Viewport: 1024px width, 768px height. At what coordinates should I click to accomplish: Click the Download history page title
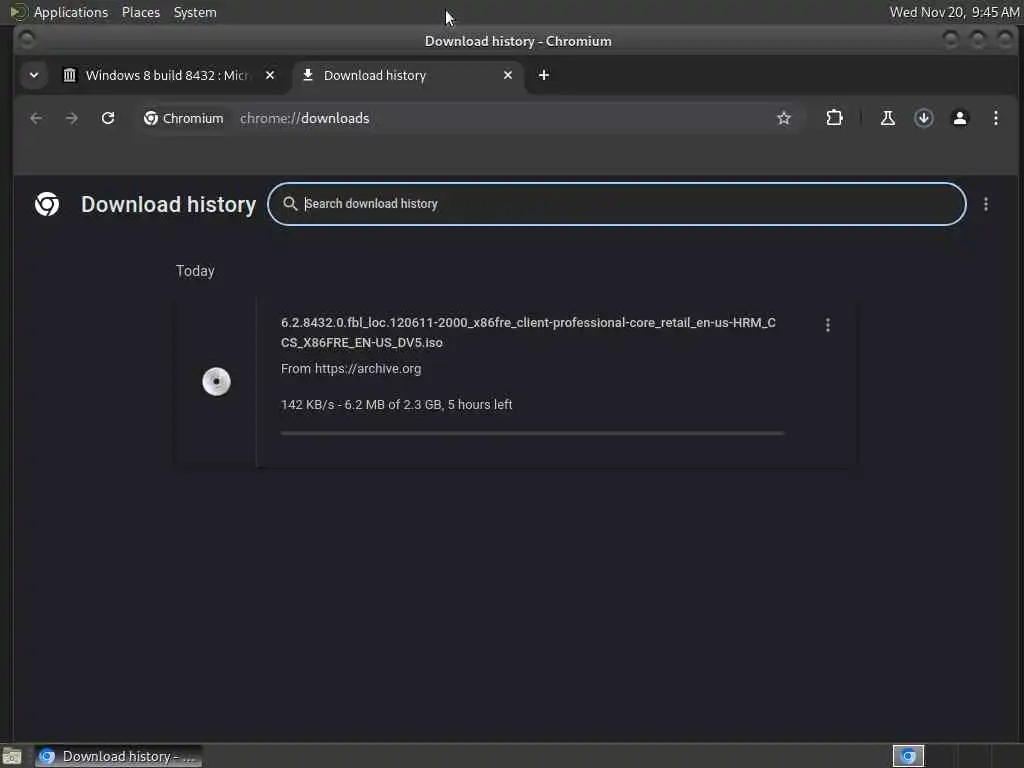(x=168, y=204)
